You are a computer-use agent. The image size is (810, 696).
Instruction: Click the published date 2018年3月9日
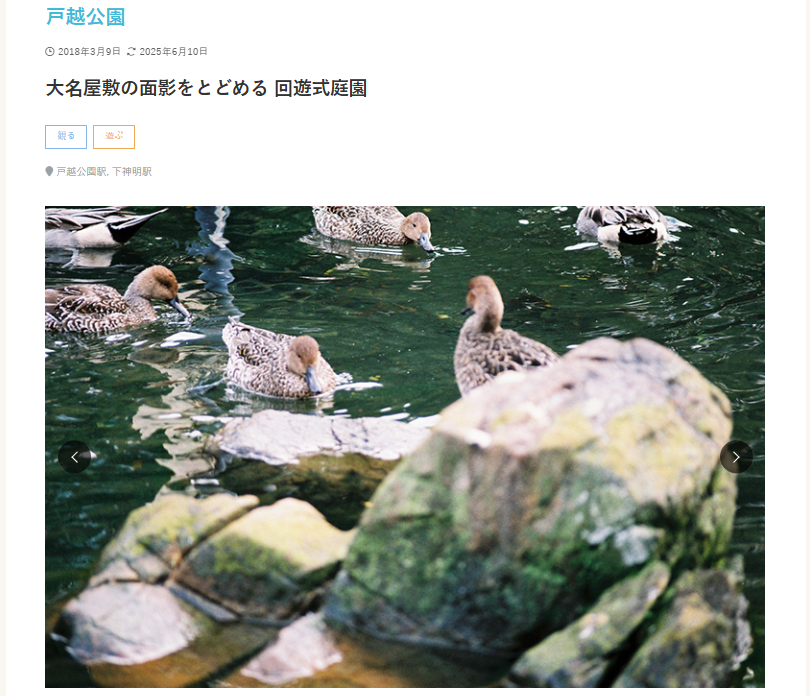click(x=89, y=51)
